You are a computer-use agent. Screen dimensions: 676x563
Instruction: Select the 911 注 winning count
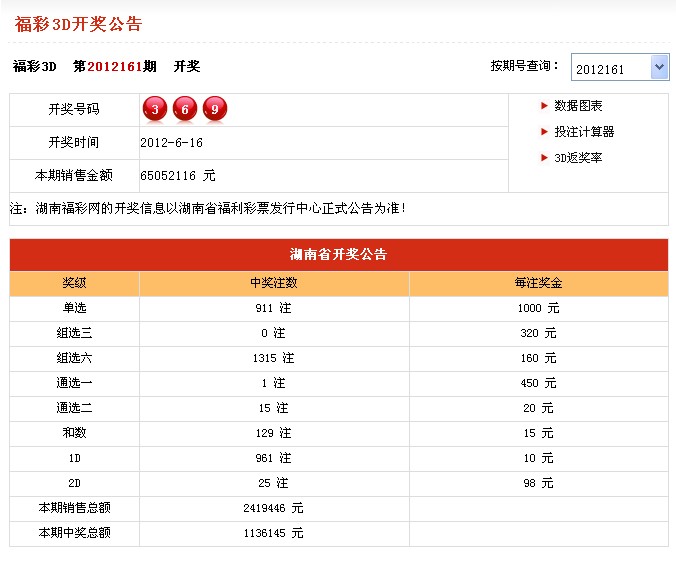click(273, 308)
